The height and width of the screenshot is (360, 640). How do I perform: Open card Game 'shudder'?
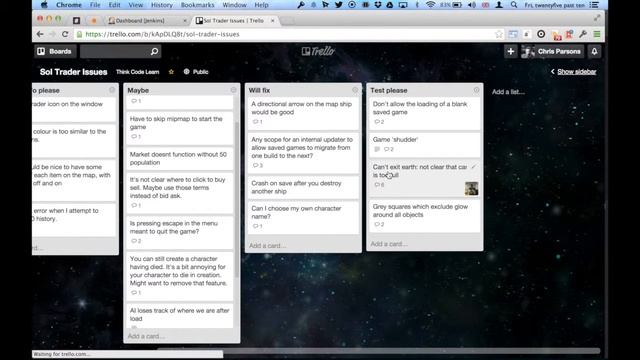[424, 144]
